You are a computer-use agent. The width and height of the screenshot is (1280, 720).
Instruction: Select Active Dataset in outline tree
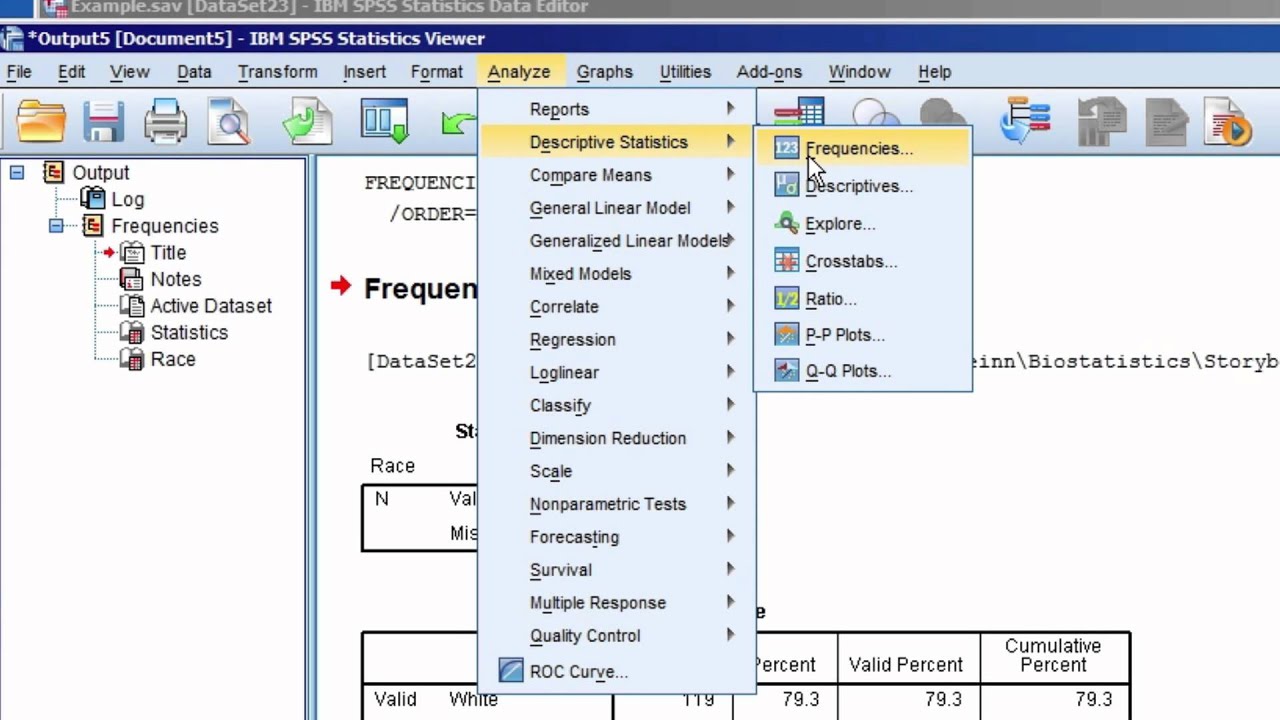(211, 306)
